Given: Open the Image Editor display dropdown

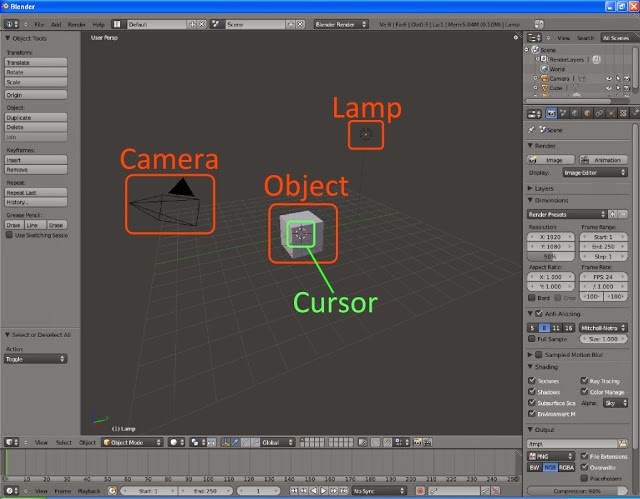Looking at the screenshot, I should 595,173.
